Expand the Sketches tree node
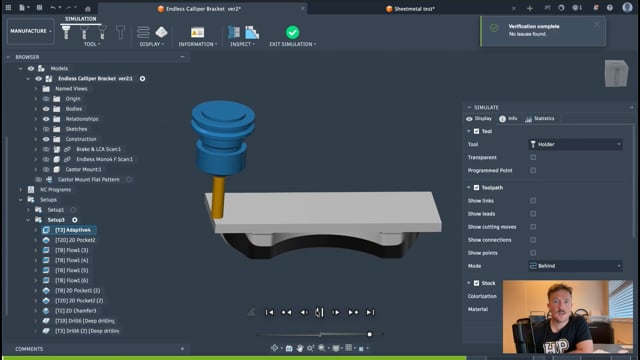640x360 pixels. tap(36, 129)
